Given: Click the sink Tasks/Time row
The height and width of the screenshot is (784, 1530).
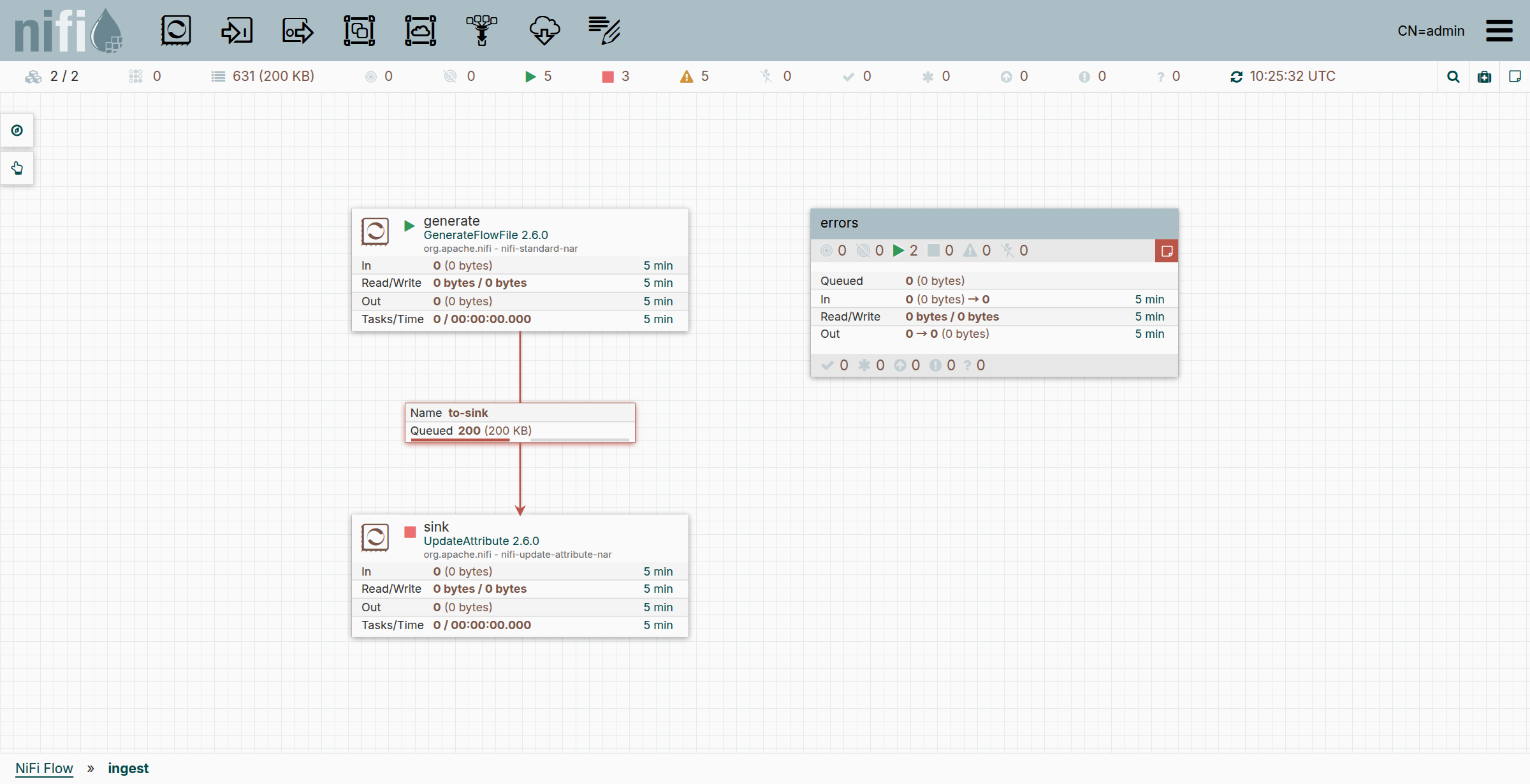Looking at the screenshot, I should point(520,625).
